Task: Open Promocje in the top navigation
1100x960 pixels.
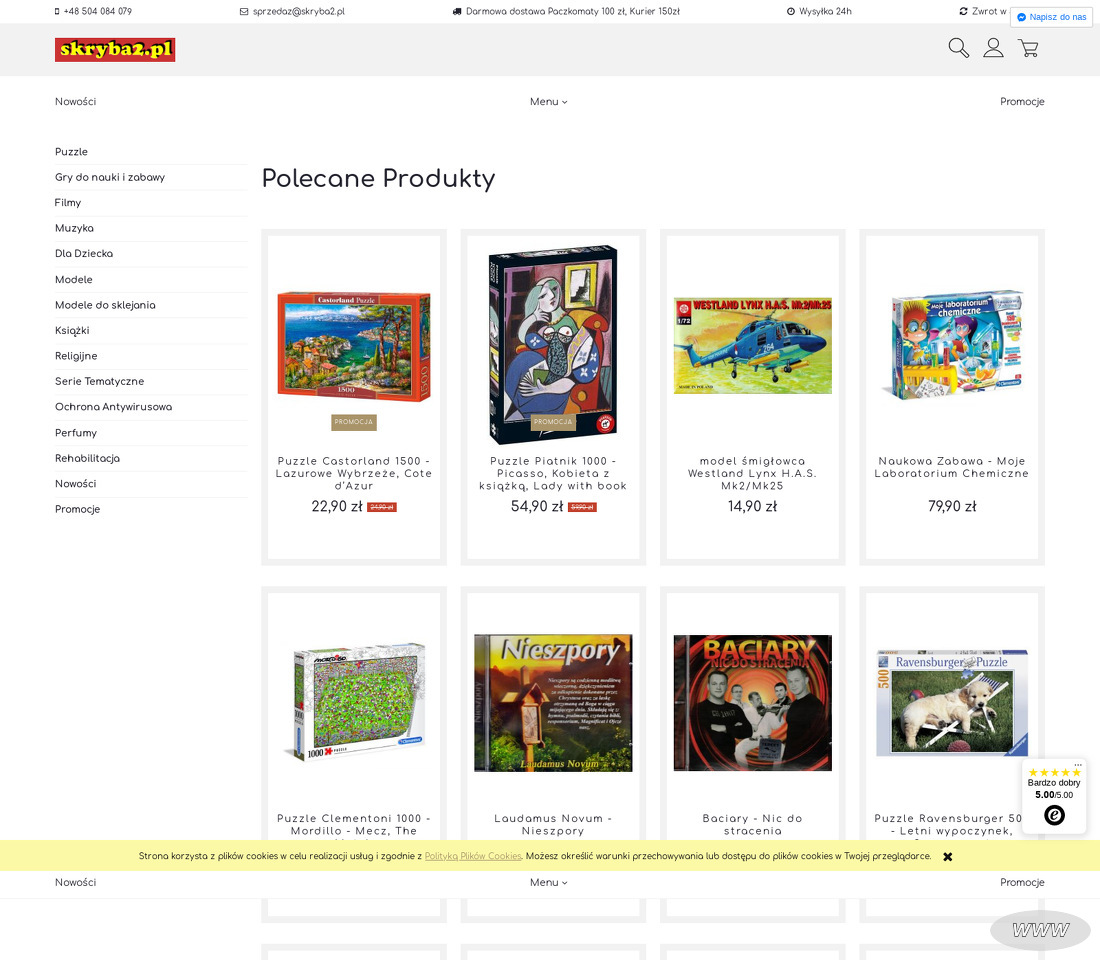Action: tap(1022, 102)
